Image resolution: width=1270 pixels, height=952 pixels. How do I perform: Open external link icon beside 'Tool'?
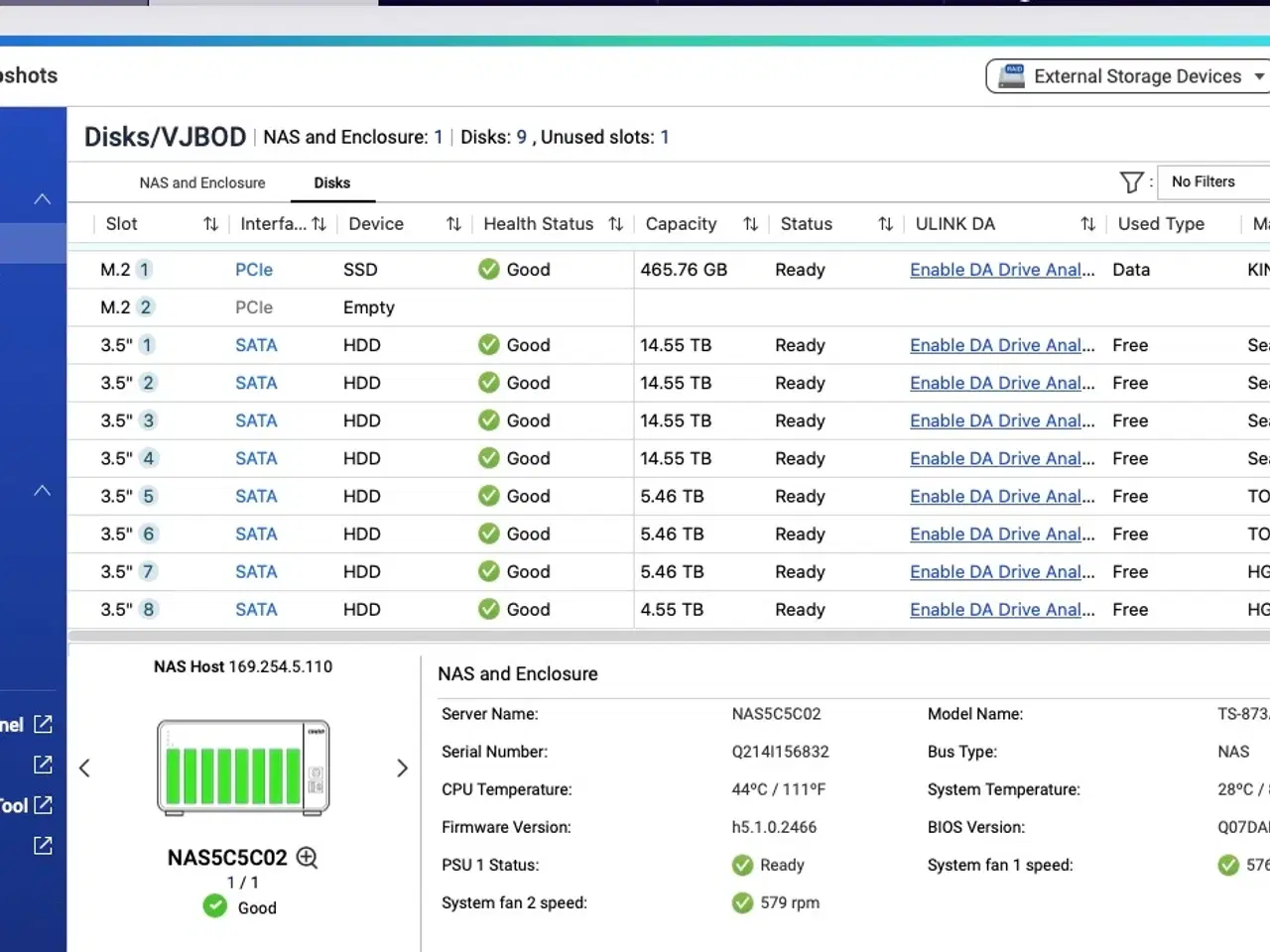click(x=43, y=805)
